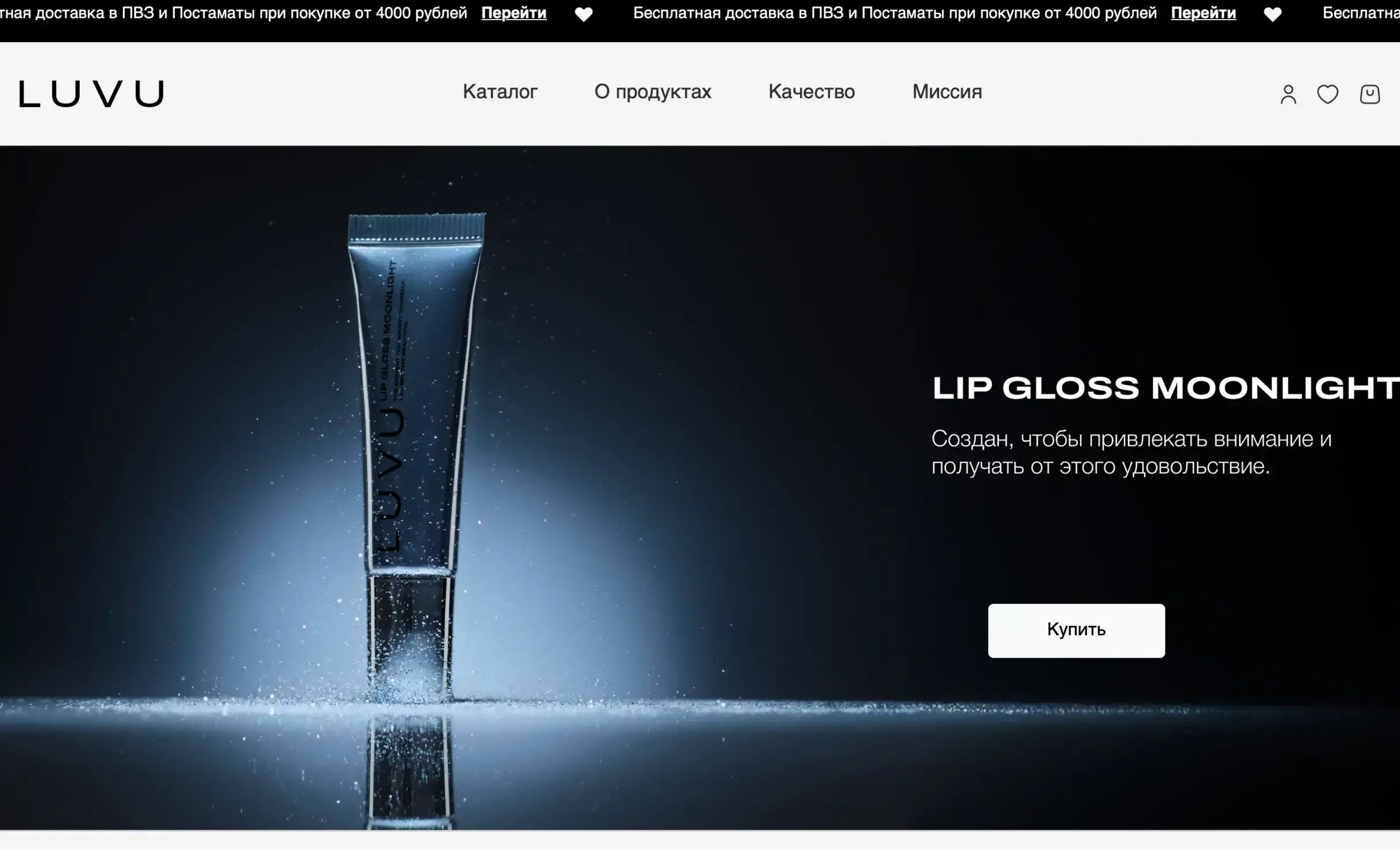
Task: Click the LIP GLOSS MOONLIGHT heading
Action: pyautogui.click(x=1166, y=388)
